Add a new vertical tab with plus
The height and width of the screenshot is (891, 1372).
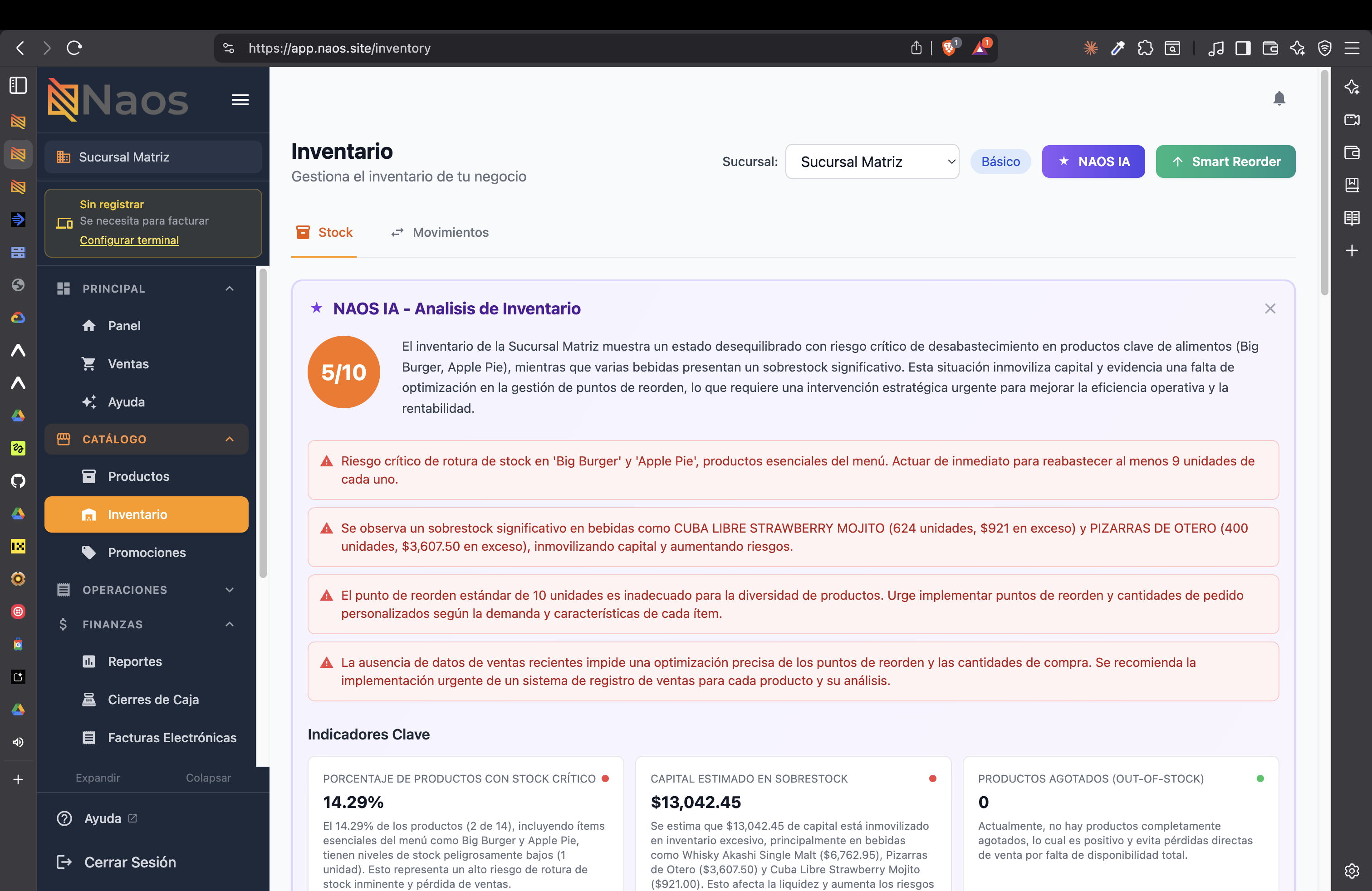click(x=19, y=779)
